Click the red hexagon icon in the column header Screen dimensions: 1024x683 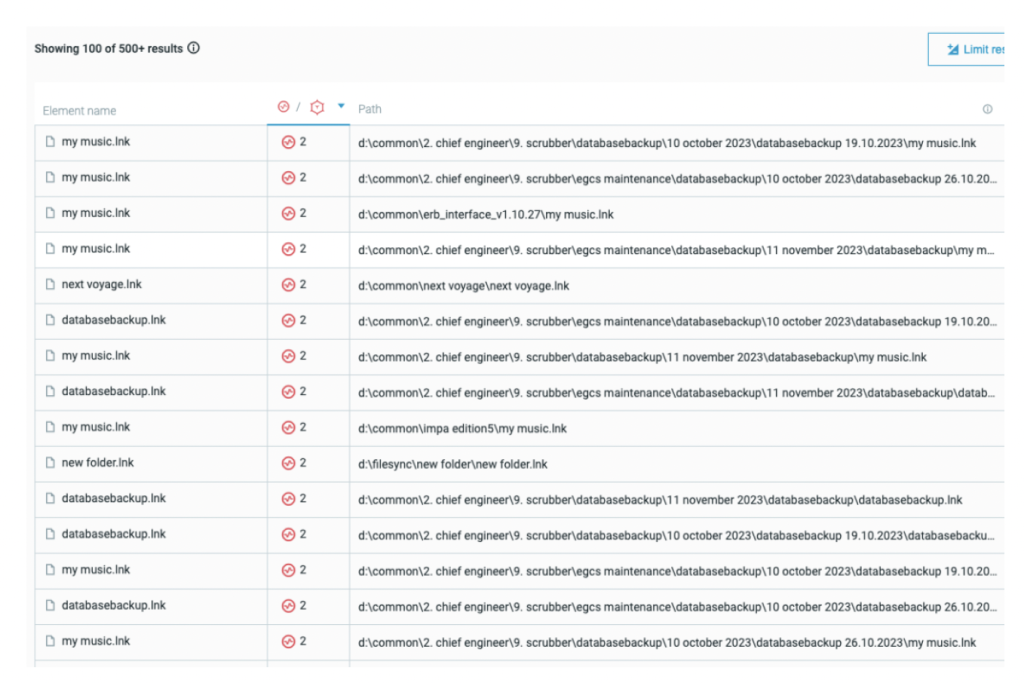tap(317, 107)
